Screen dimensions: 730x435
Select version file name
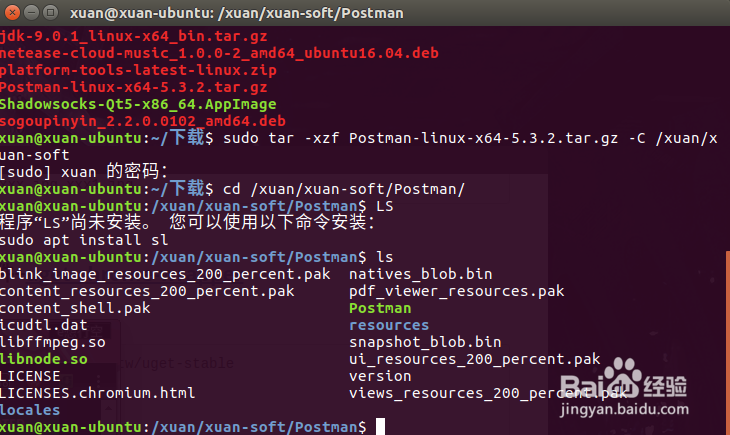[380, 376]
